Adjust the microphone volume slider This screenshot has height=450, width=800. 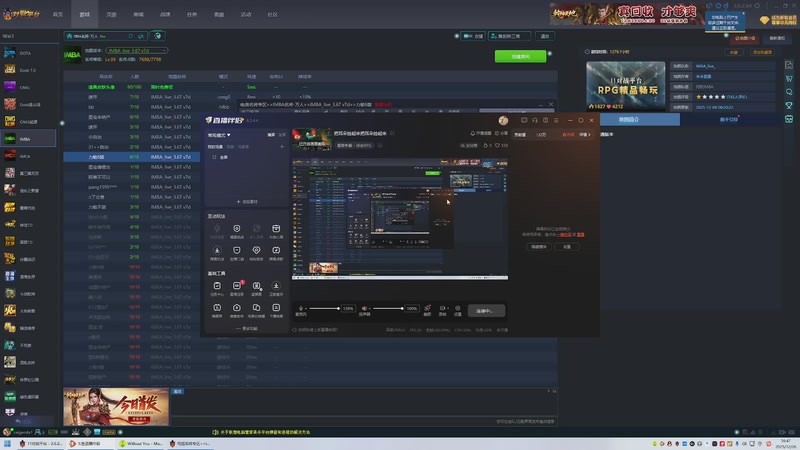(323, 308)
